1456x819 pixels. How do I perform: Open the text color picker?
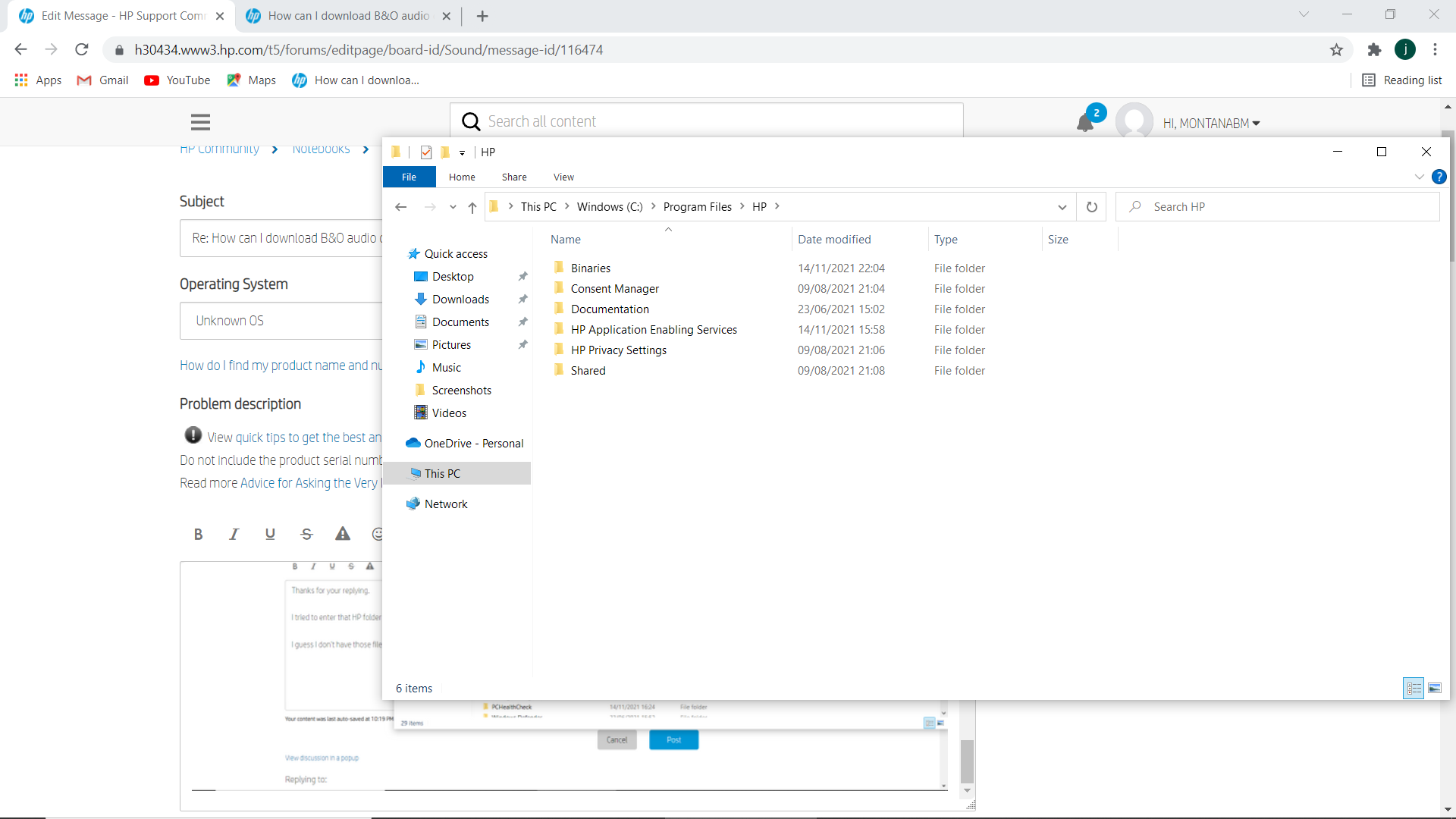pos(343,534)
